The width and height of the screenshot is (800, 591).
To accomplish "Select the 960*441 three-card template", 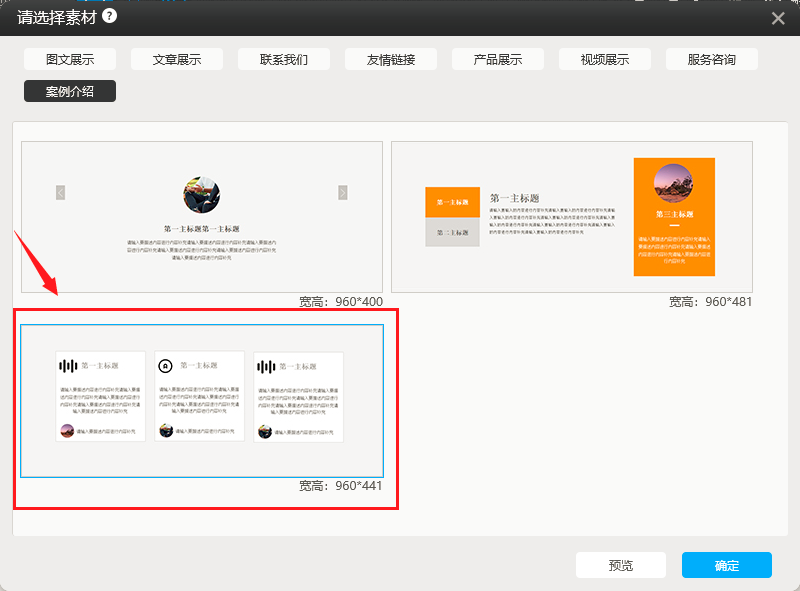I will [202, 400].
